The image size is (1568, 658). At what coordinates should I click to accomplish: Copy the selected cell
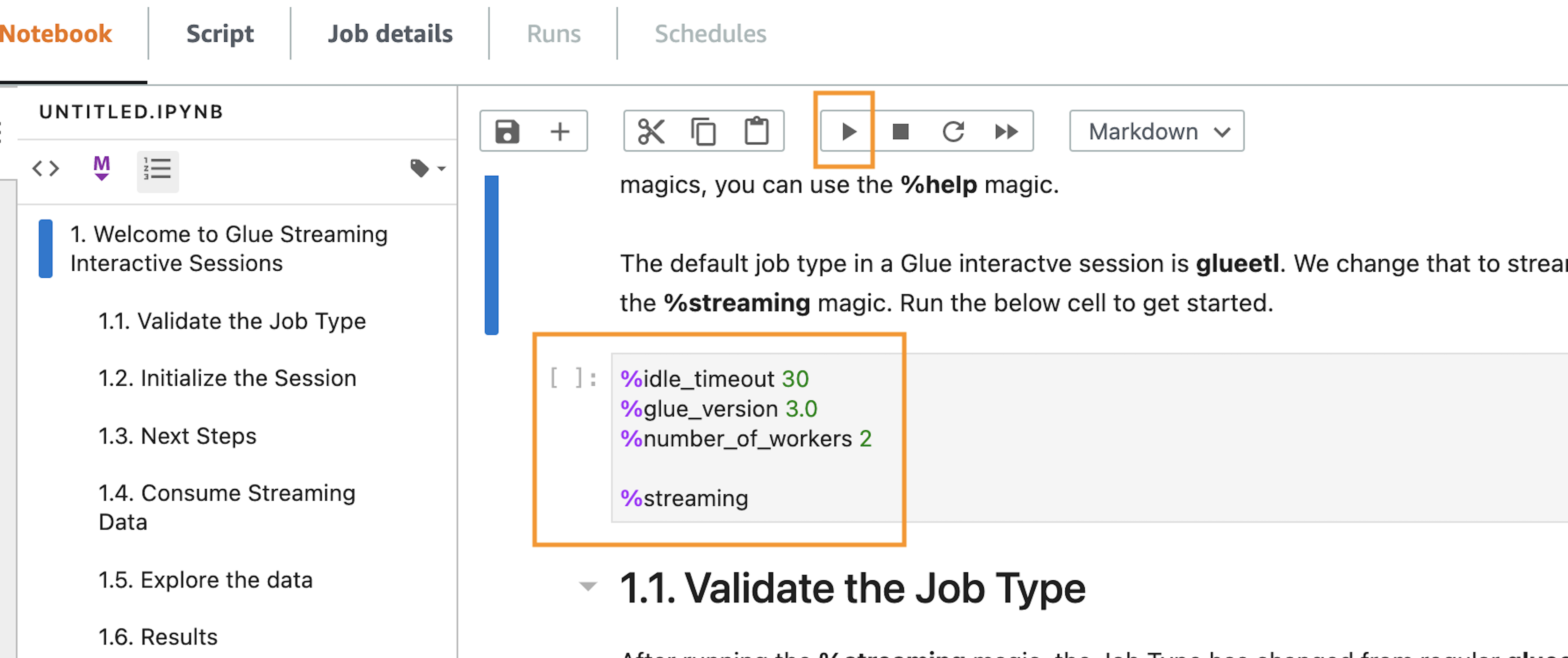[x=703, y=131]
